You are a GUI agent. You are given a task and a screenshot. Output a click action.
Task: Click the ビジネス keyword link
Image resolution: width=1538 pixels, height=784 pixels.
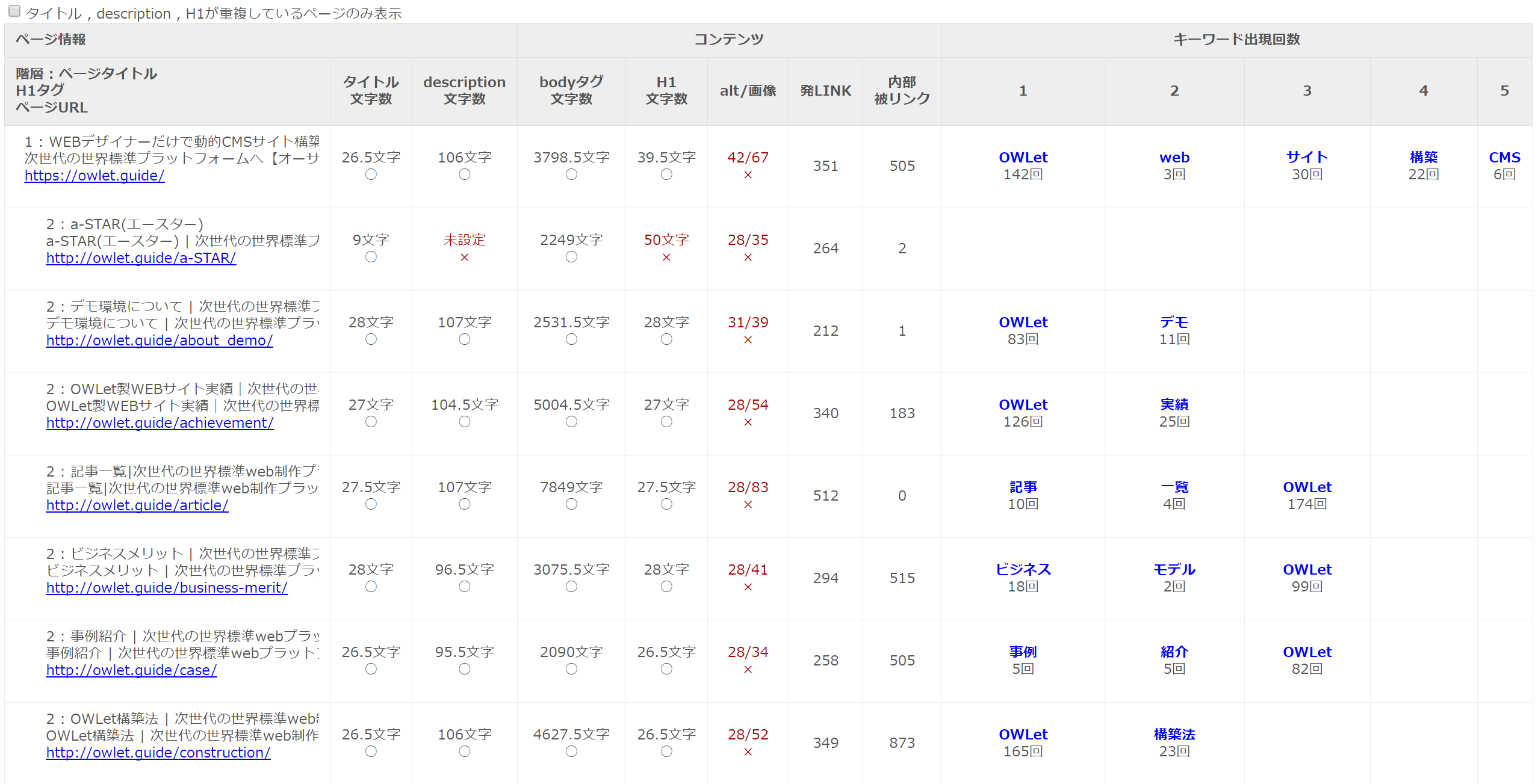[x=1023, y=570]
